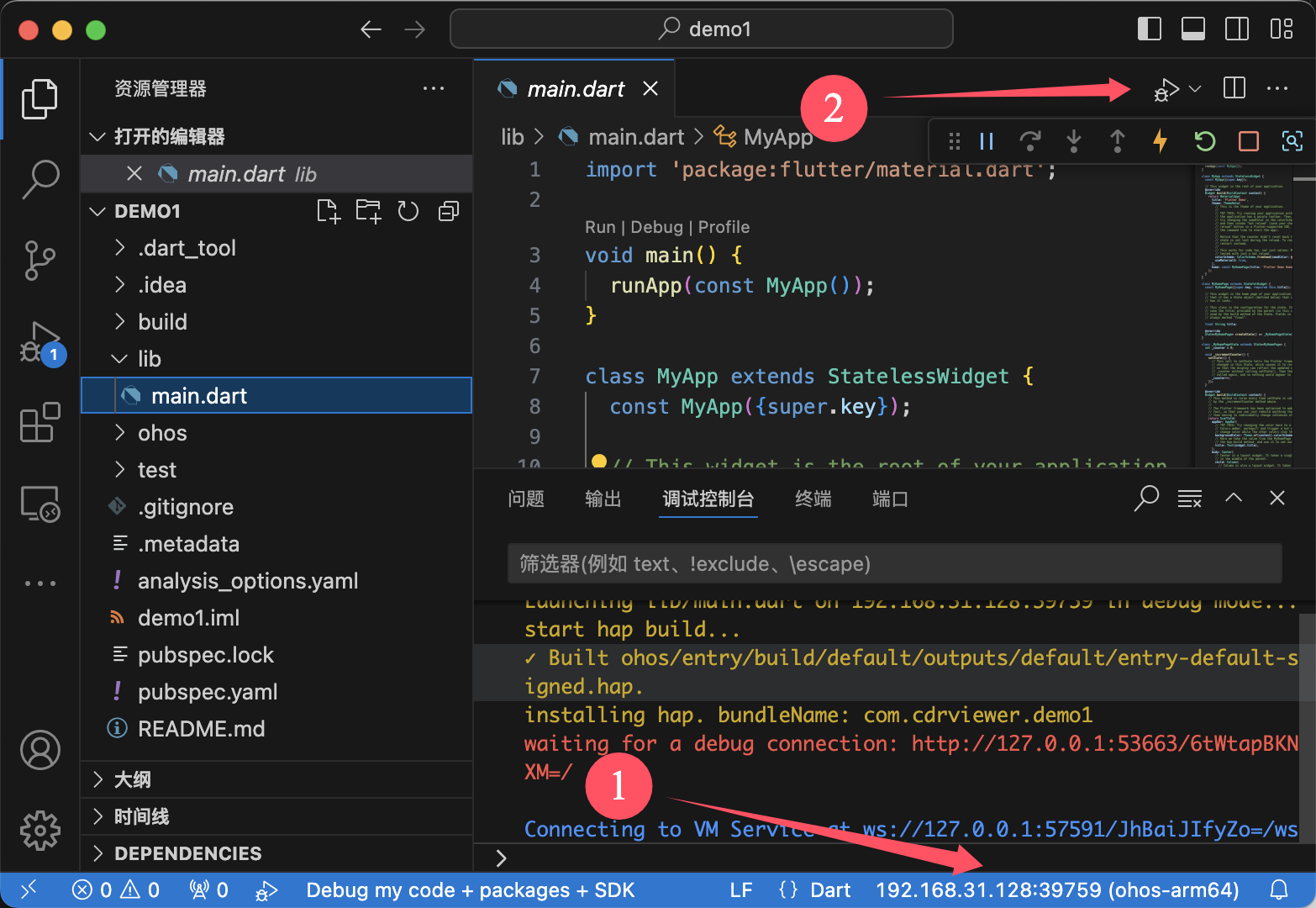Viewport: 1316px width, 908px height.
Task: Switch to the 终端 tab
Action: click(x=813, y=499)
